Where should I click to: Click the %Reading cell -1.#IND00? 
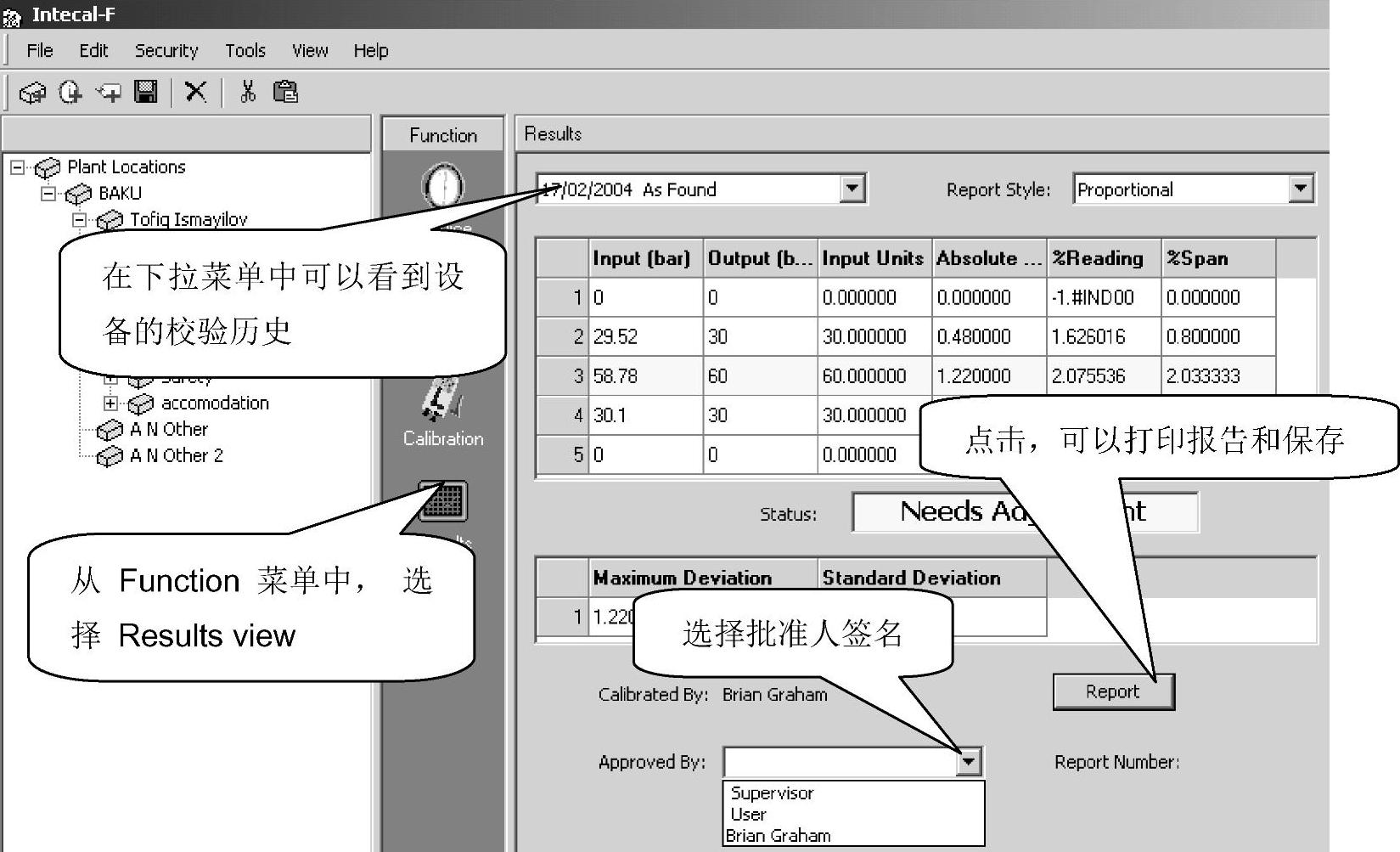point(1105,298)
